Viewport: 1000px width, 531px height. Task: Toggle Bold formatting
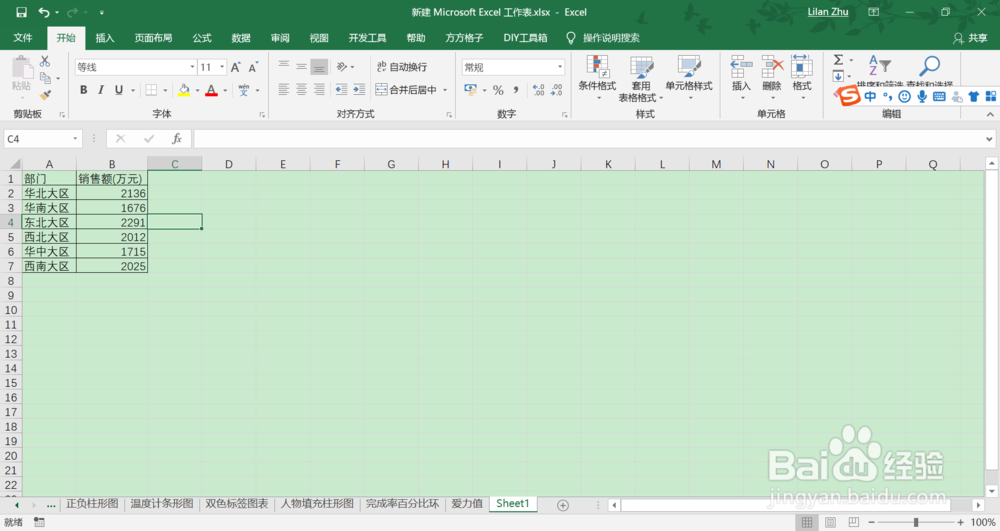tap(84, 90)
